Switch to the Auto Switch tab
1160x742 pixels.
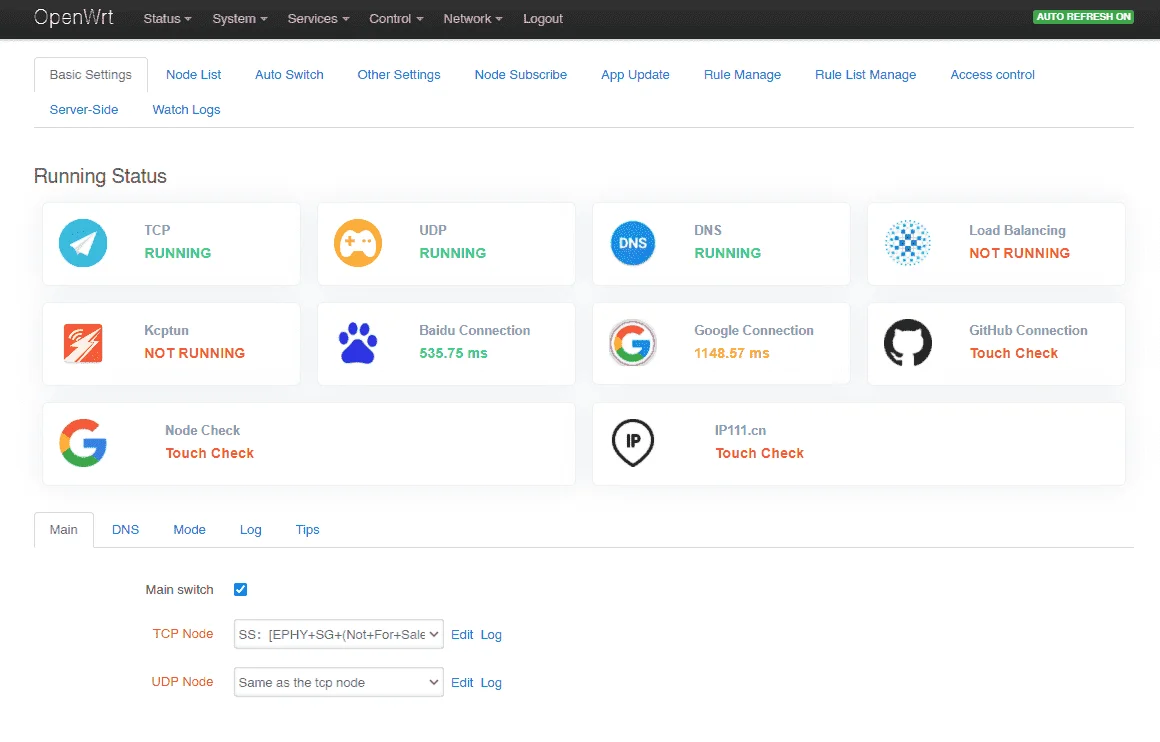coord(289,75)
